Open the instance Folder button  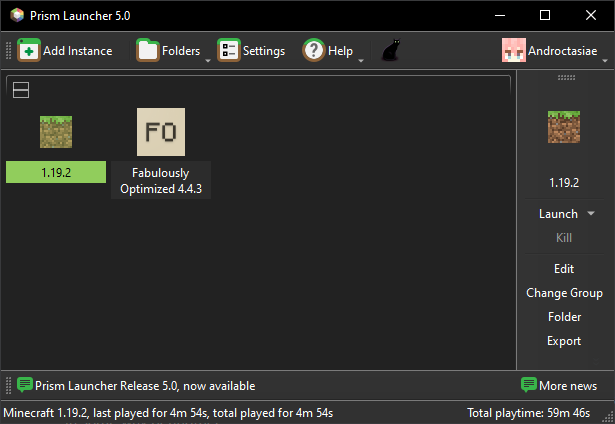click(564, 317)
